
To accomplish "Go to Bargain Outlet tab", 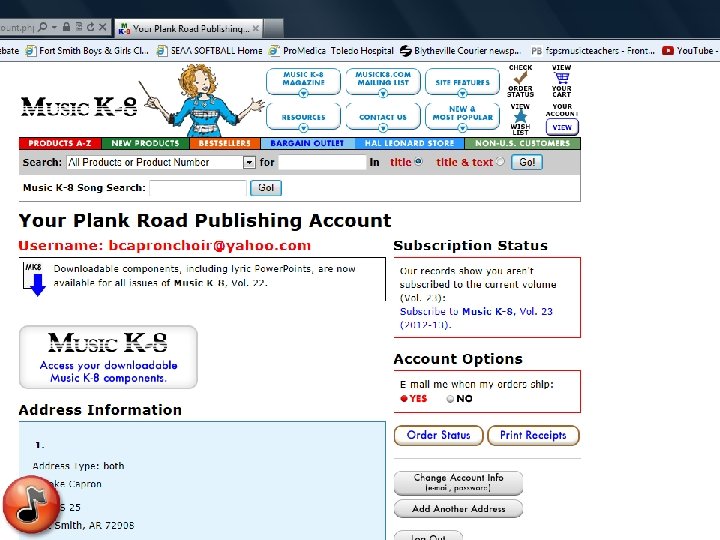I will coord(307,143).
